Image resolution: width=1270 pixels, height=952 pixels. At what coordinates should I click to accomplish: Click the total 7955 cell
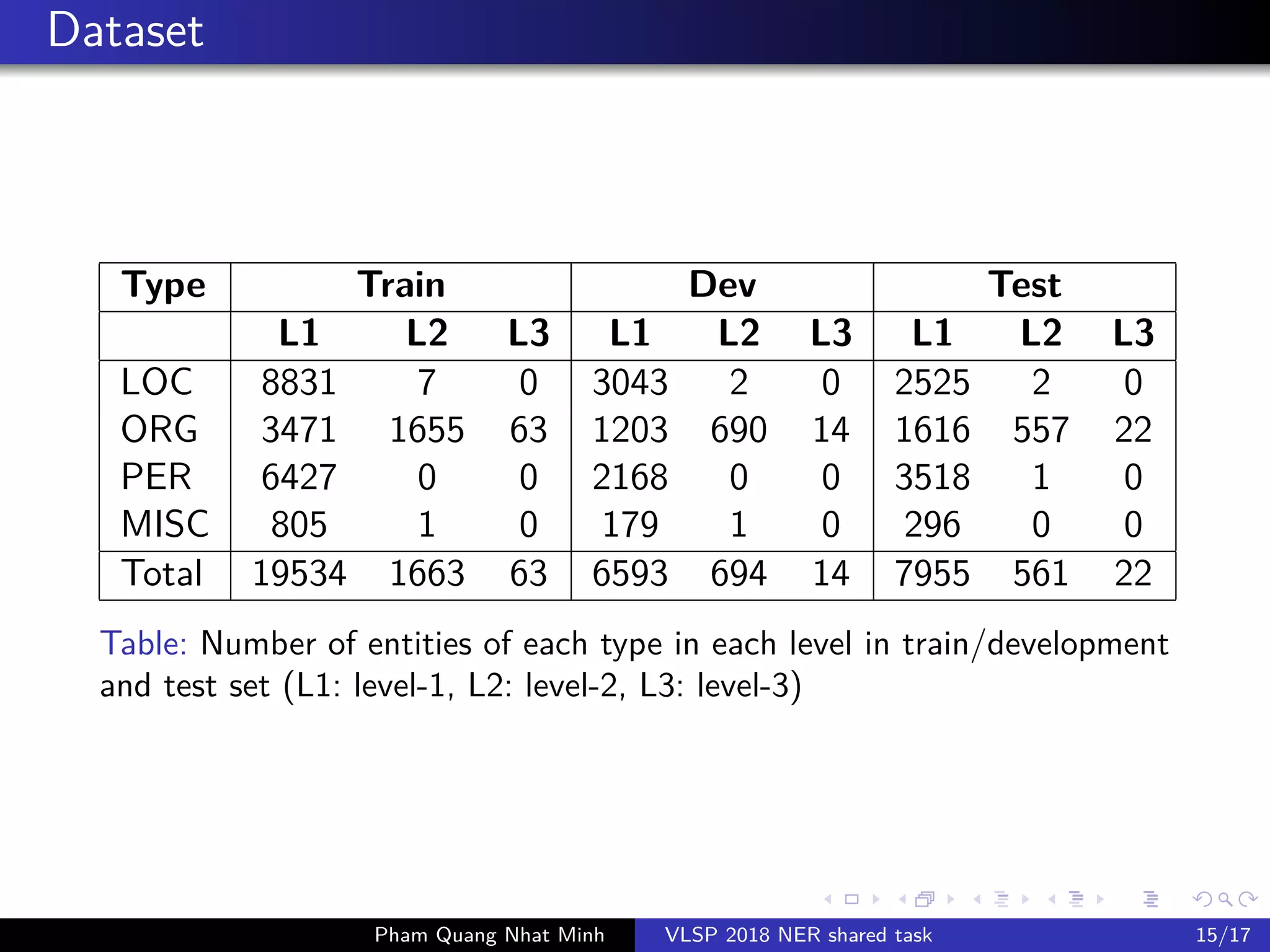tap(932, 573)
